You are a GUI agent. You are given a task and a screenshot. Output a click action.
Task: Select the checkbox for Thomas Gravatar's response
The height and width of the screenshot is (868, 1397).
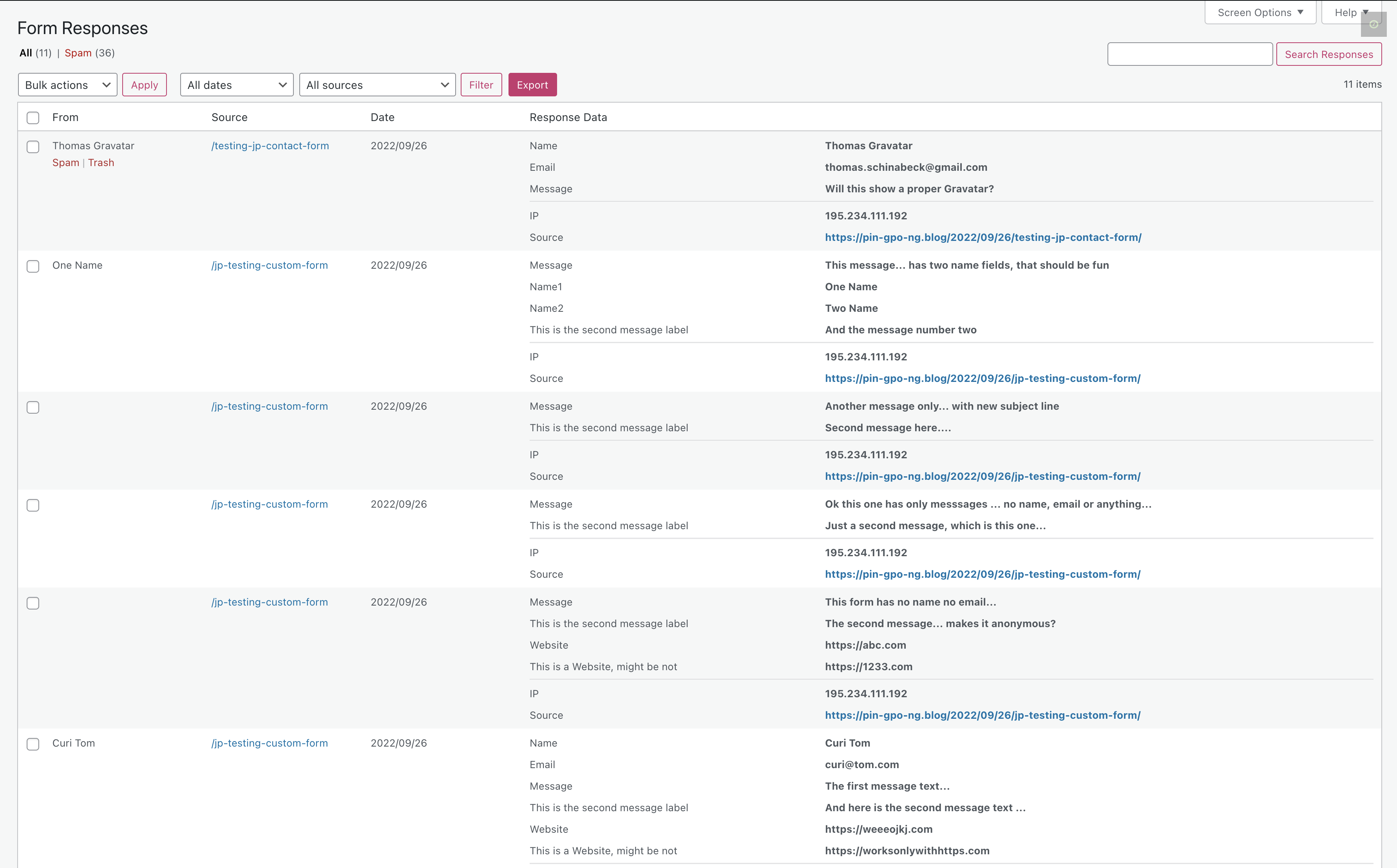click(x=33, y=146)
